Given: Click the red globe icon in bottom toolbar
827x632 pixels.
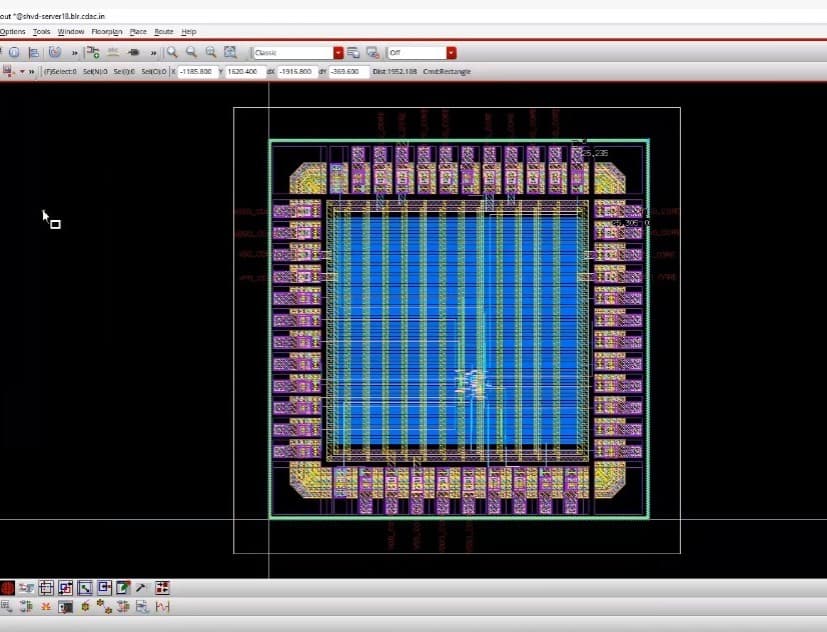Looking at the screenshot, I should [x=7, y=588].
